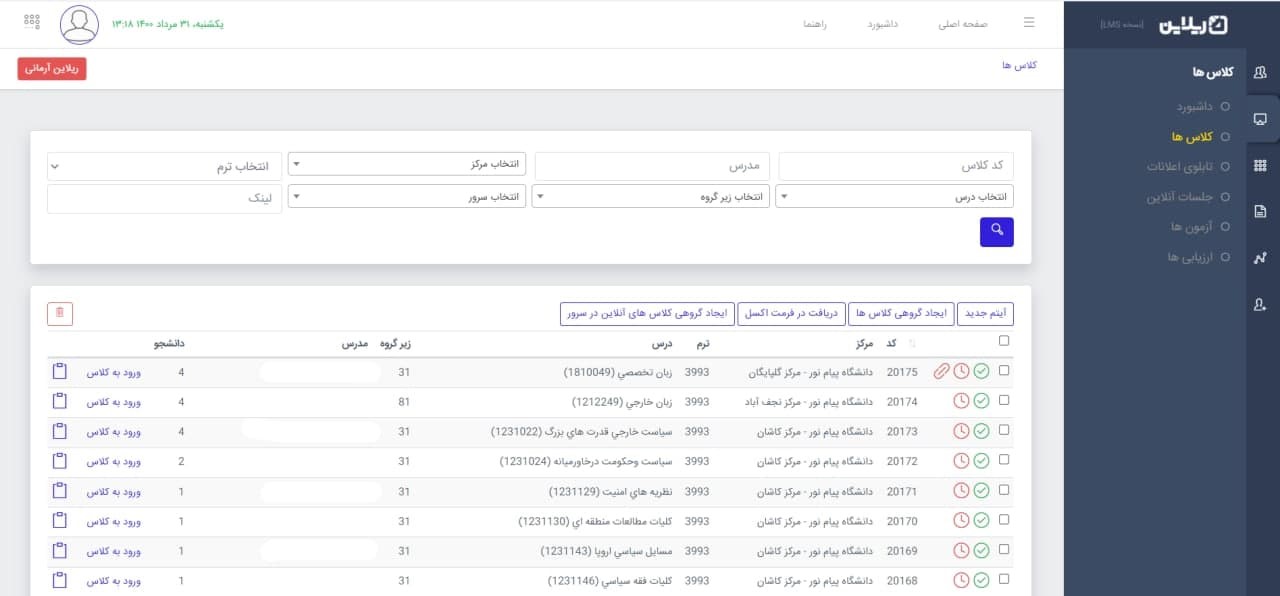Toggle the hamburger menu icon in top bar
This screenshot has height=596, width=1280.
pyautogui.click(x=1029, y=23)
